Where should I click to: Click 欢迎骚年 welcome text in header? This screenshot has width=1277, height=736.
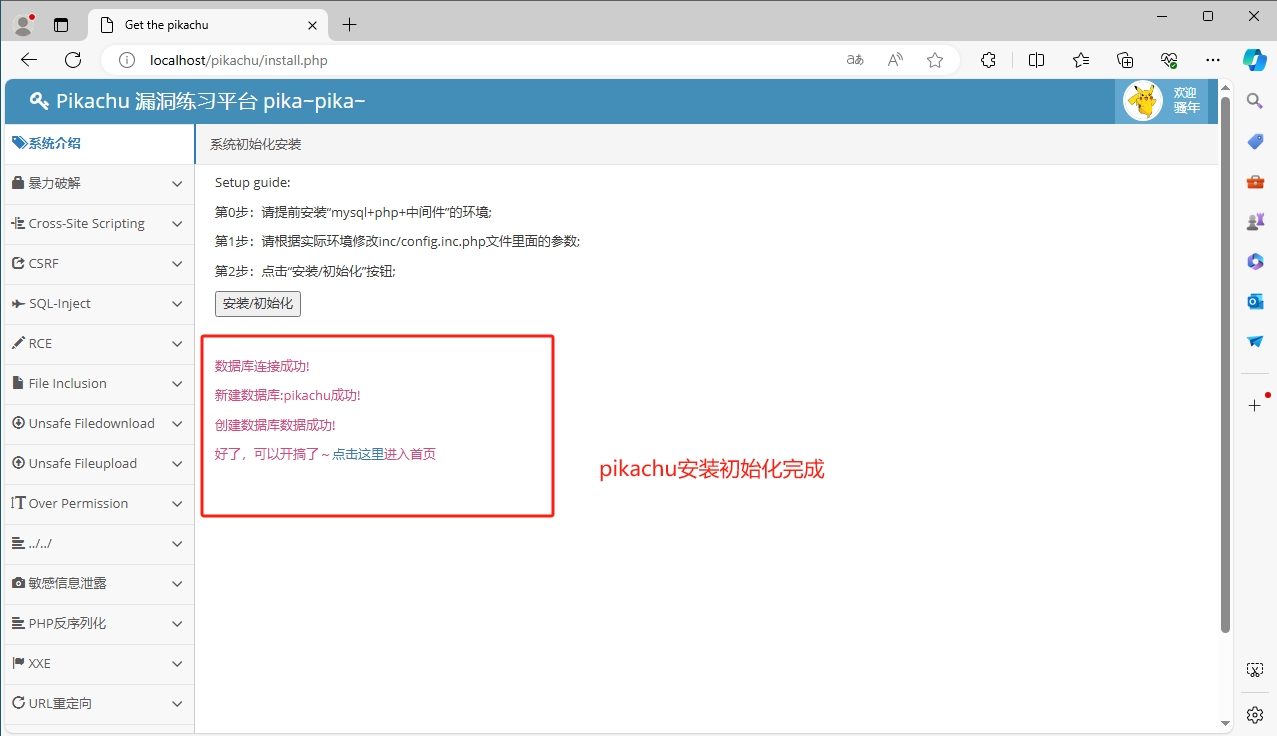tap(1186, 100)
